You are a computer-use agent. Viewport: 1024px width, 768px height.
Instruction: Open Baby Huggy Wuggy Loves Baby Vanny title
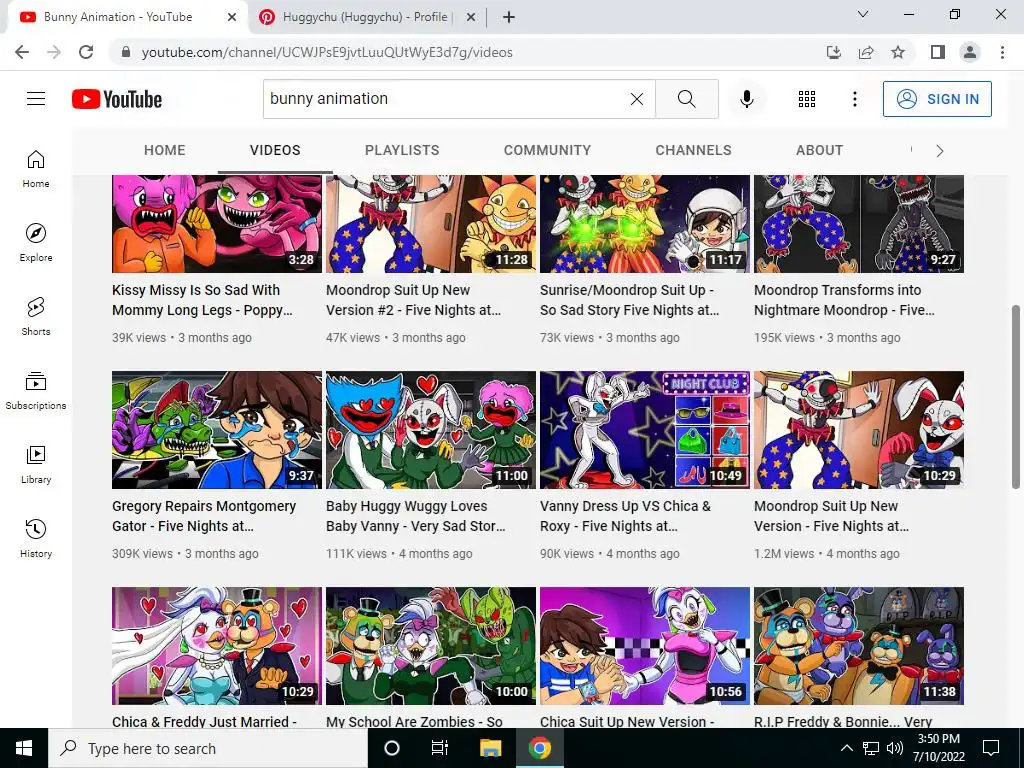point(416,516)
